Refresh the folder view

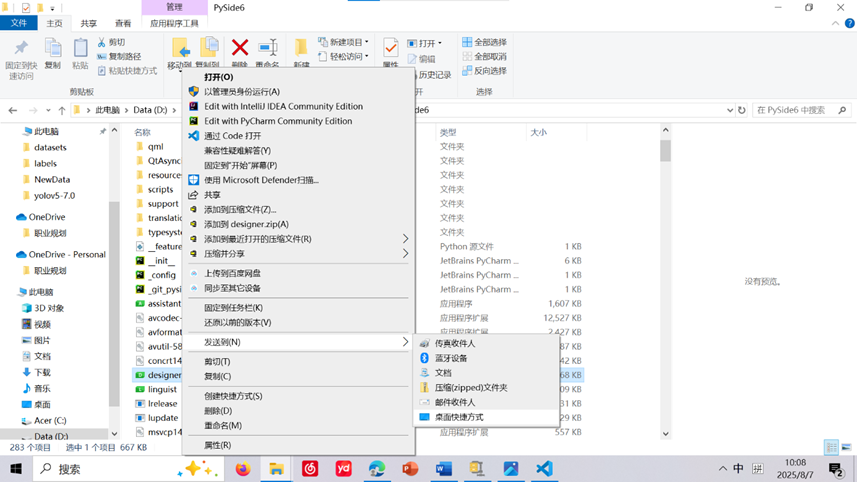pyautogui.click(x=741, y=110)
